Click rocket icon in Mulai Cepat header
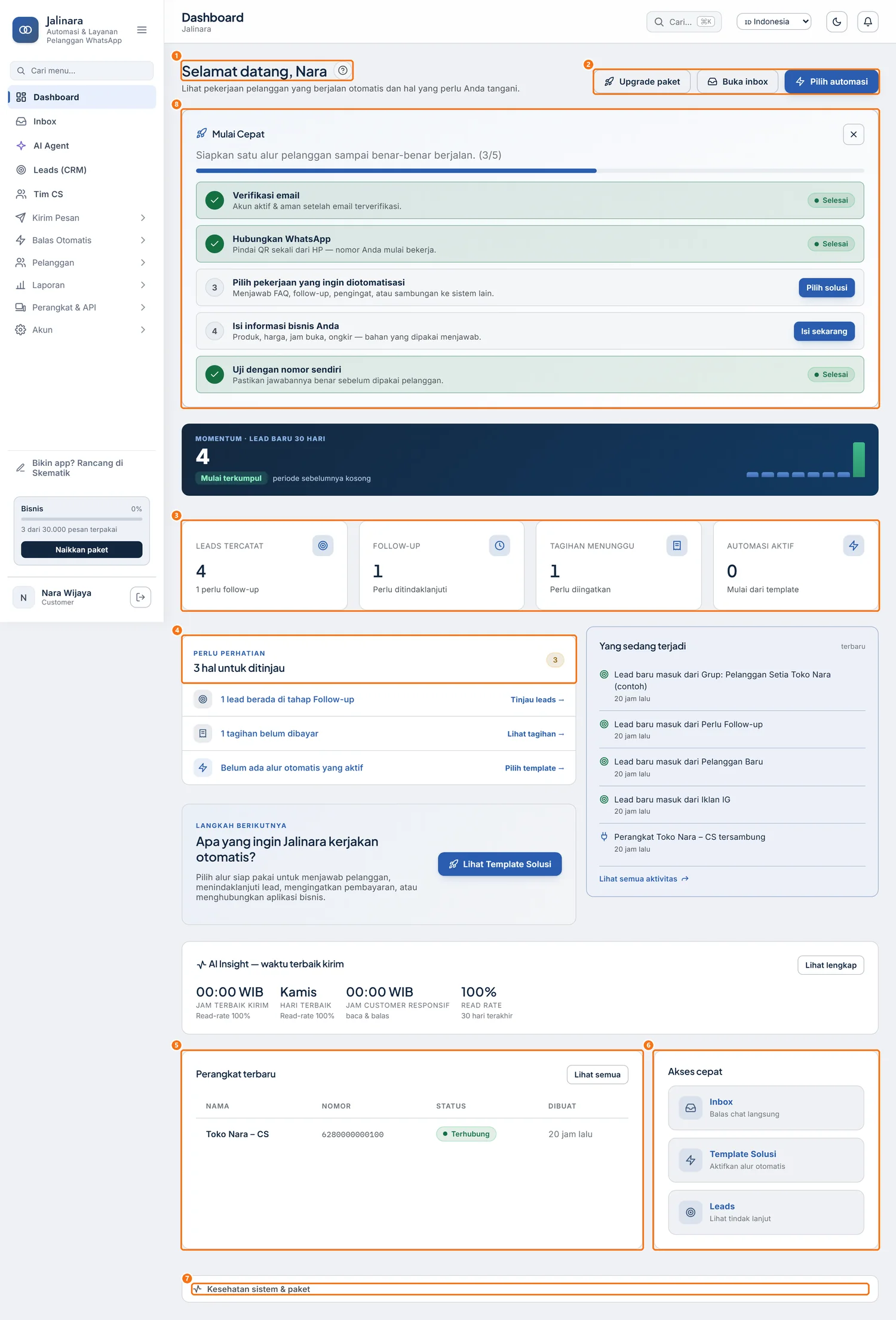The image size is (896, 1320). [x=202, y=134]
